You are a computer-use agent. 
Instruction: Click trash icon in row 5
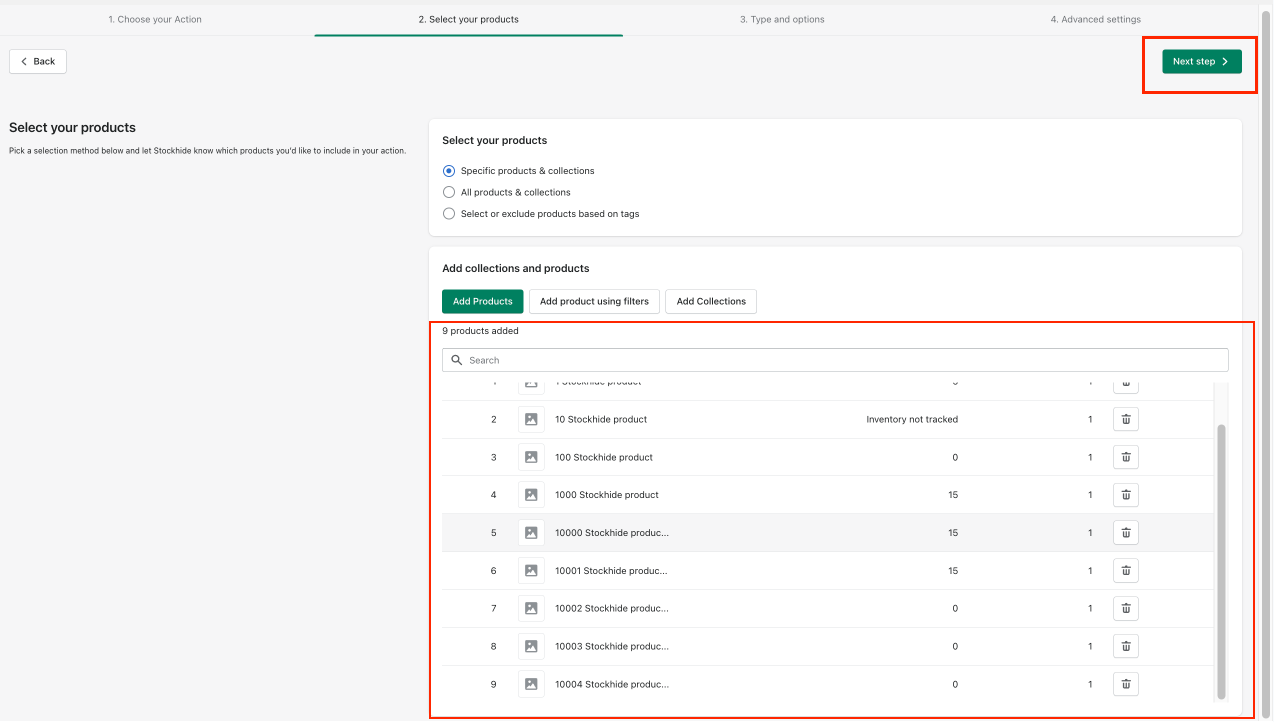[x=1125, y=533]
